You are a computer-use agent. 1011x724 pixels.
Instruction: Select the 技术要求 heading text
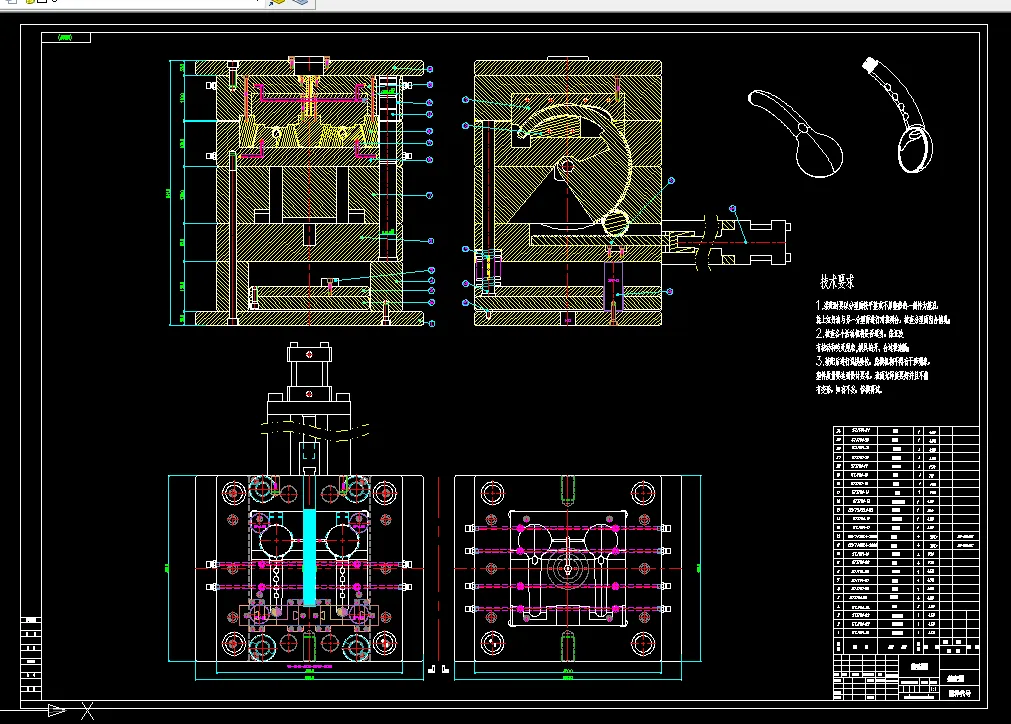coord(836,282)
